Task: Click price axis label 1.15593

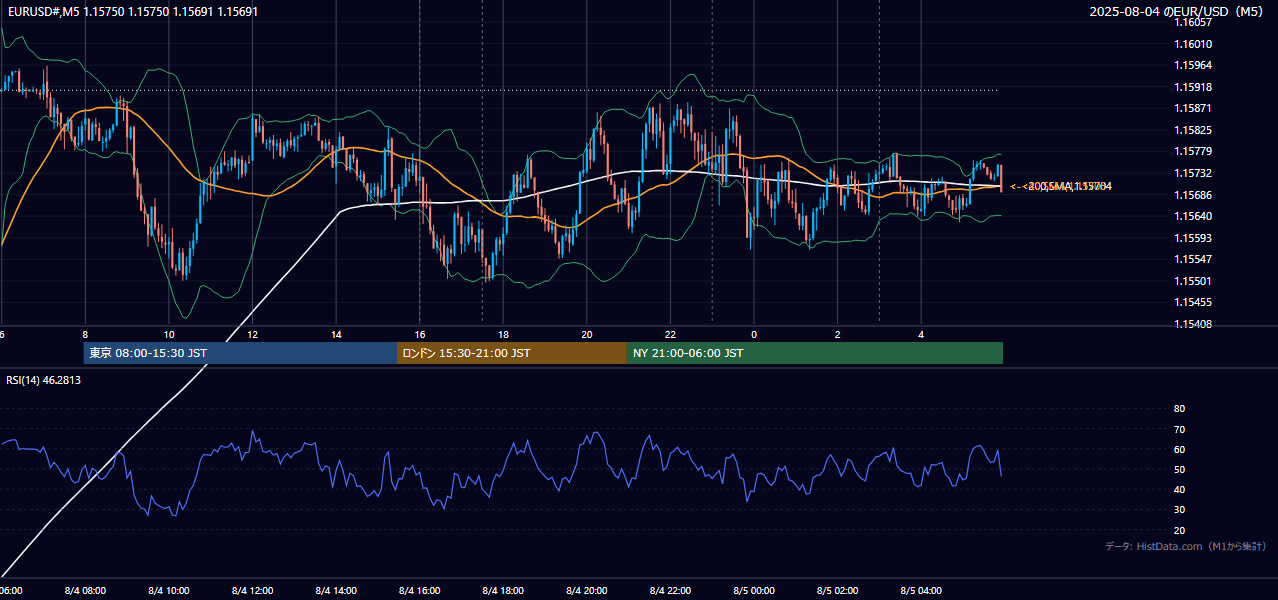Action: 1192,238
